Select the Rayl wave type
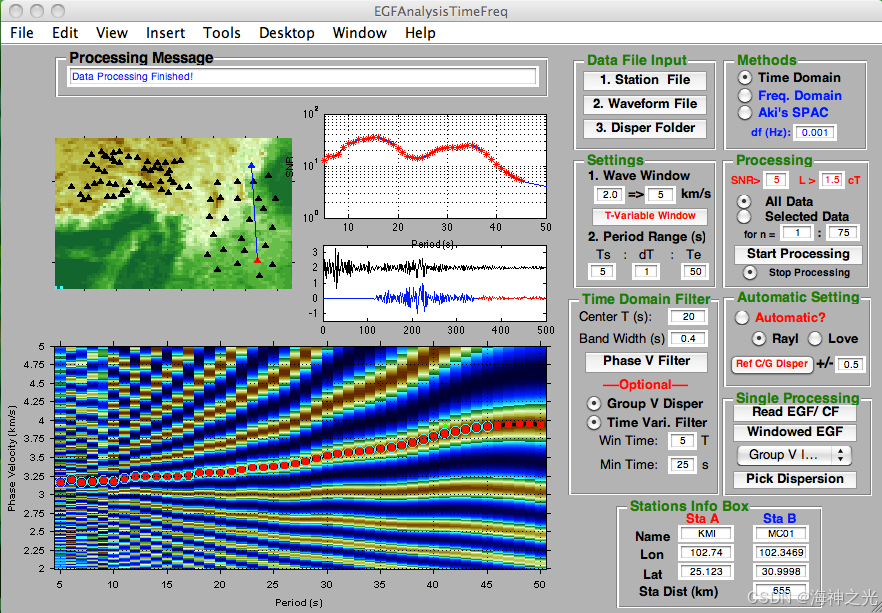This screenshot has width=882, height=613. (759, 339)
